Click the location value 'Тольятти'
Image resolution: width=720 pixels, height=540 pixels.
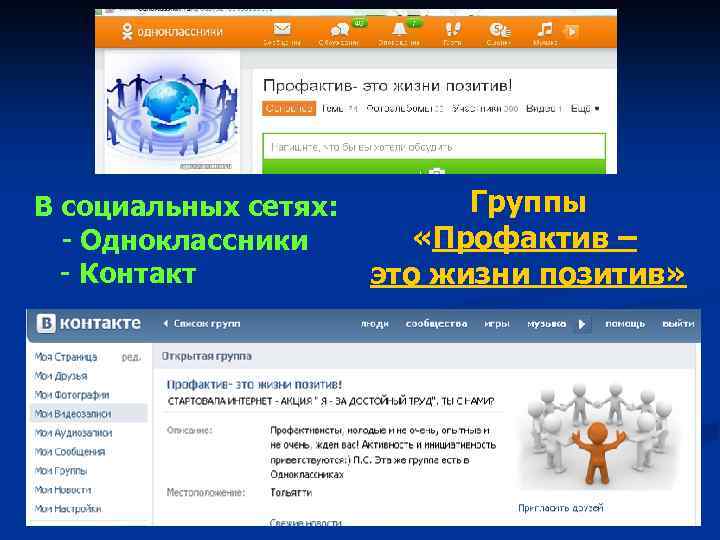[291, 493]
